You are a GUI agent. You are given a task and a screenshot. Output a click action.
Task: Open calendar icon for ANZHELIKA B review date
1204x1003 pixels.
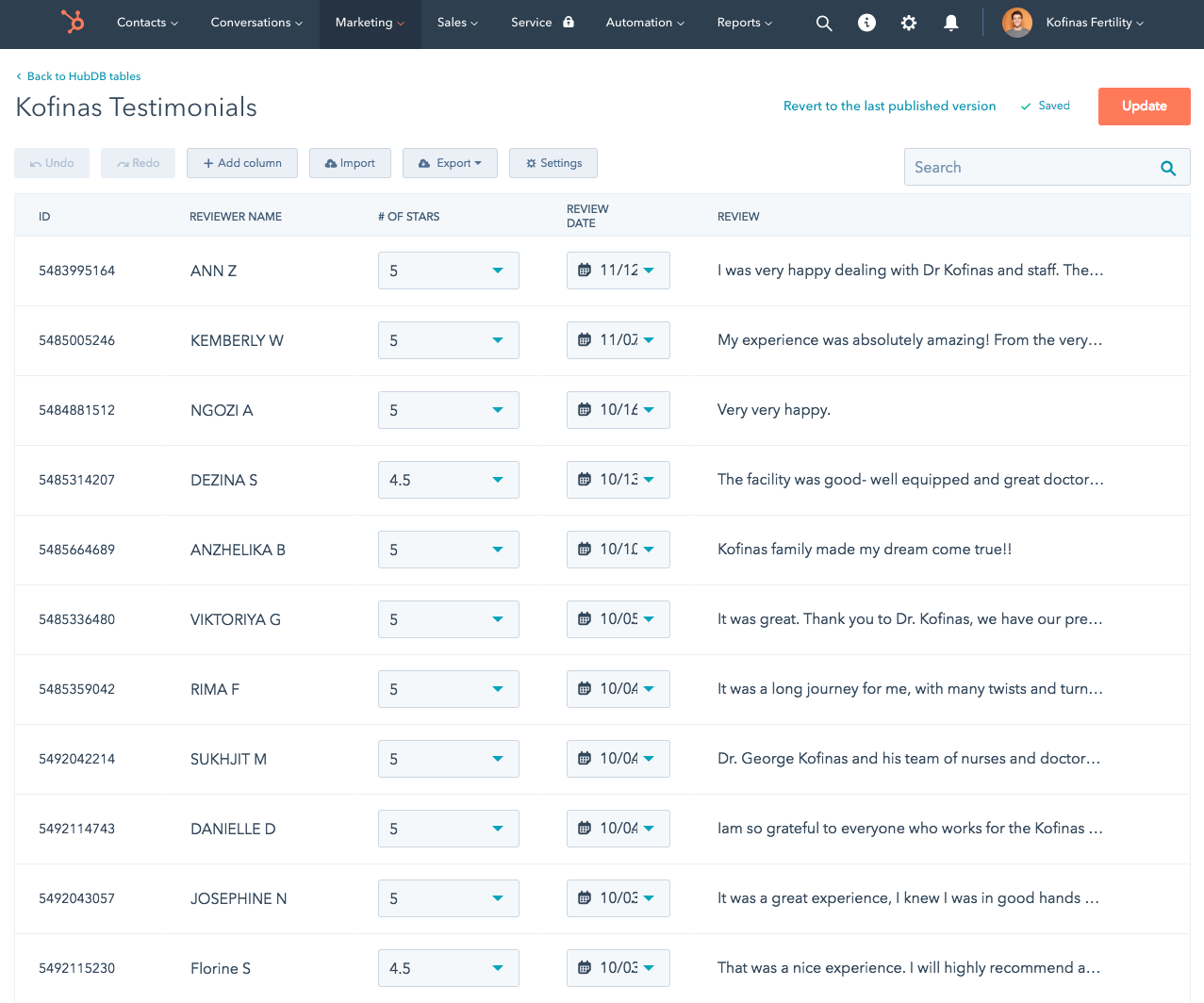[x=585, y=550]
